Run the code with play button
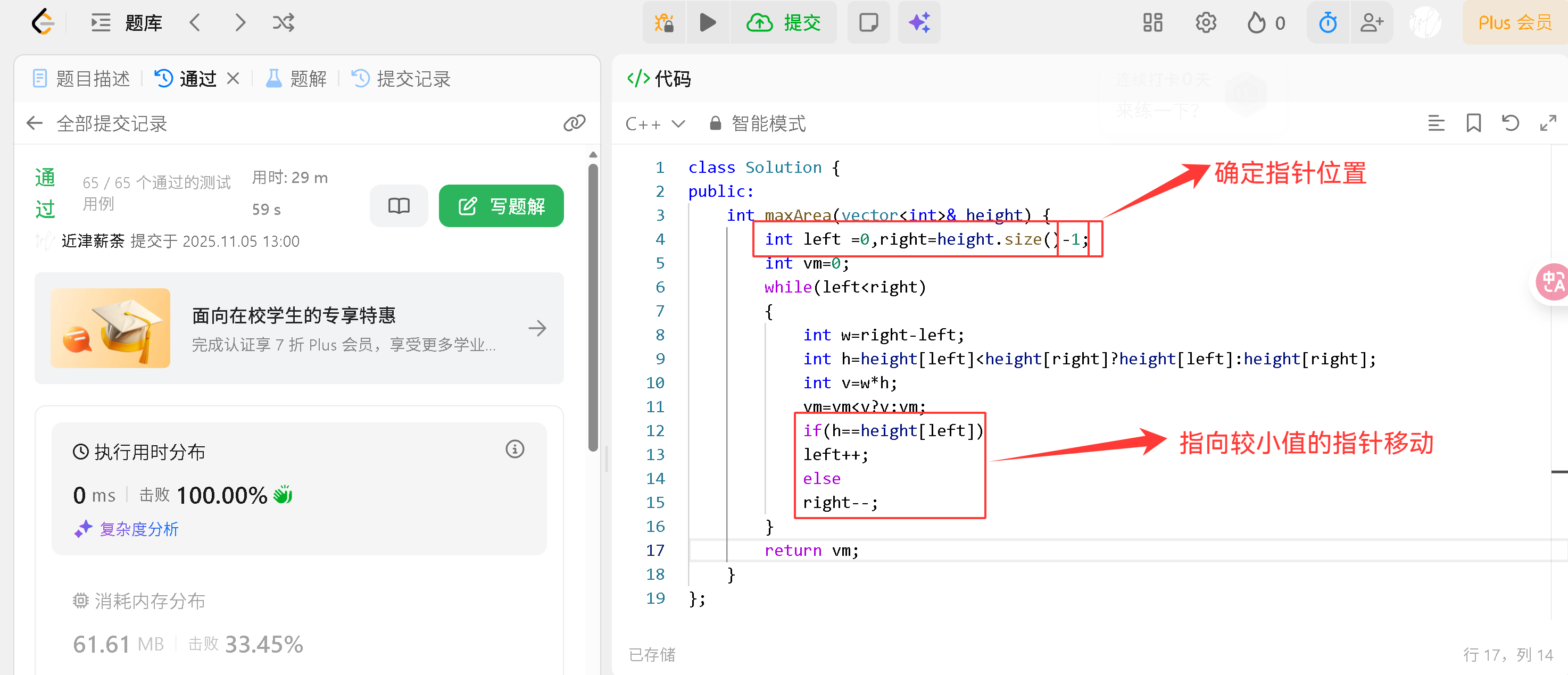This screenshot has width=1568, height=675. pyautogui.click(x=707, y=23)
